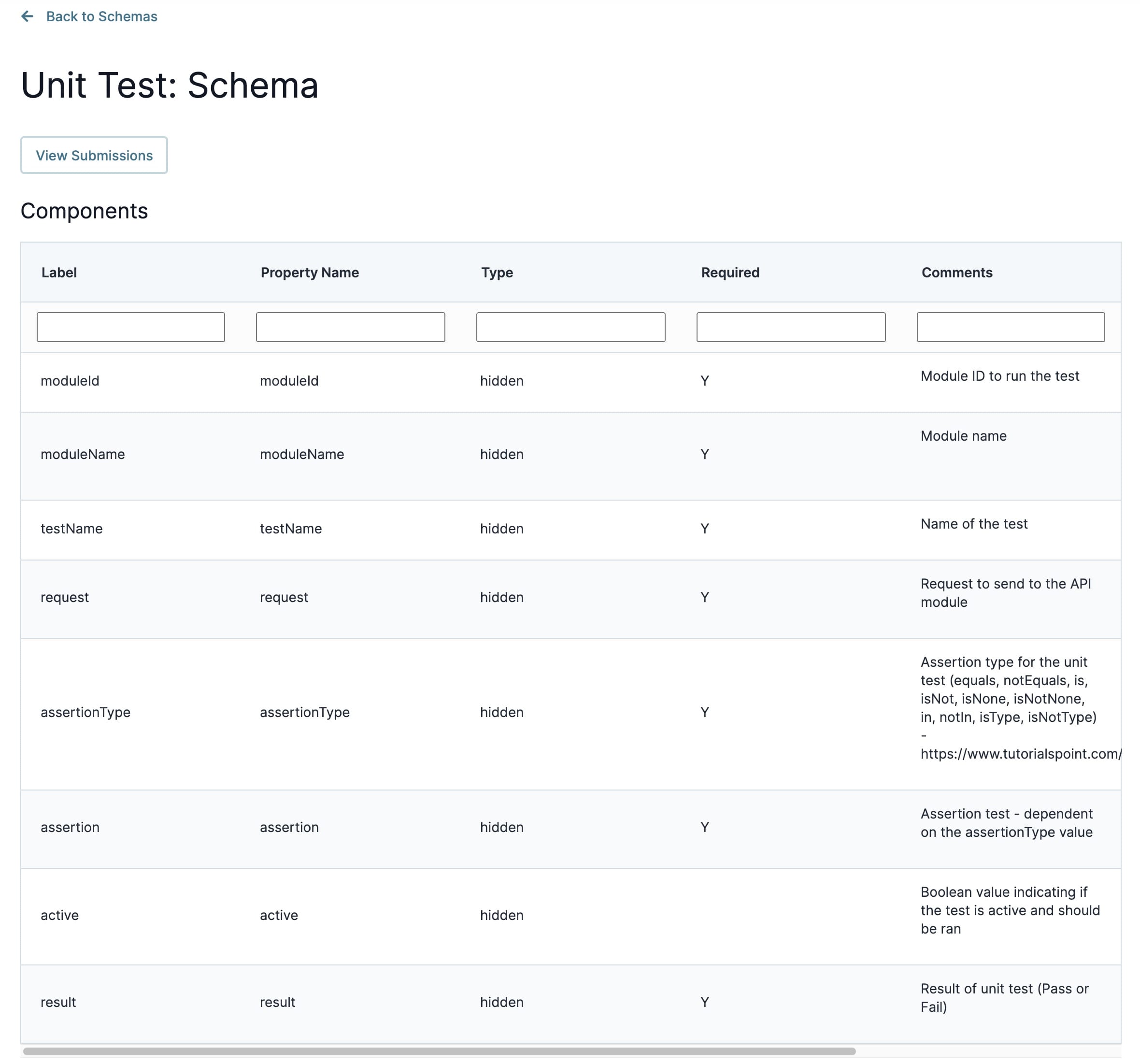Focus the Property Name filter input
Viewport: 1140px width, 1064px height.
[x=350, y=328]
